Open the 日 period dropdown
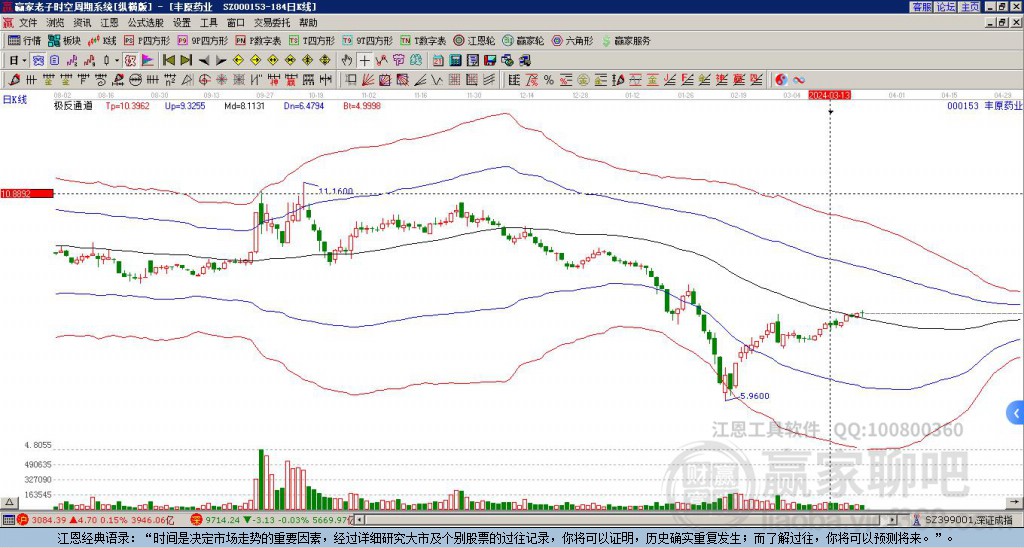 point(18,61)
